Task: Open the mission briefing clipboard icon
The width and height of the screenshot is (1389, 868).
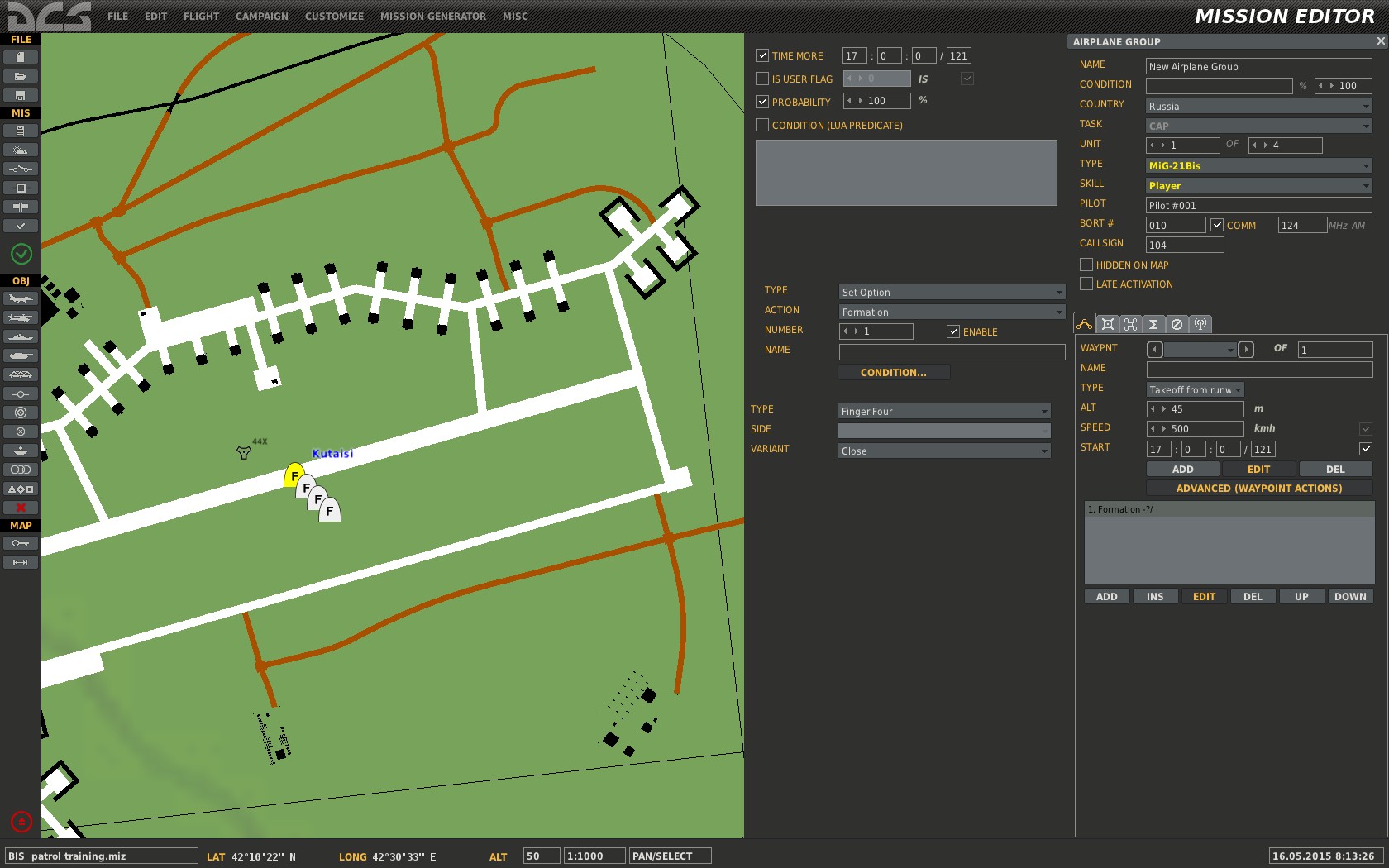Action: click(x=21, y=131)
